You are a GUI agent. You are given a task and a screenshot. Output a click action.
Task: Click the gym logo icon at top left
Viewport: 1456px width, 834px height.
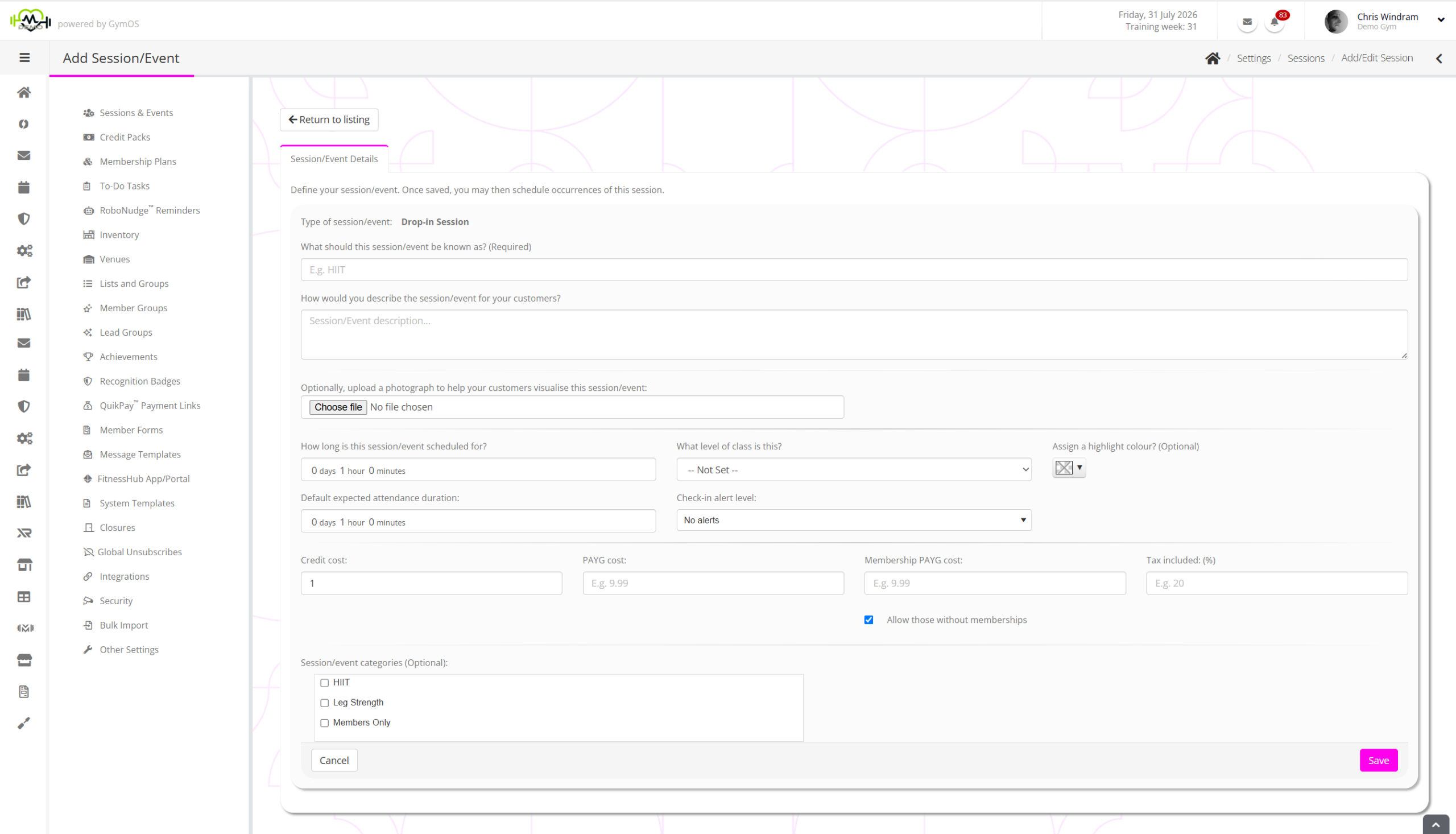30,20
